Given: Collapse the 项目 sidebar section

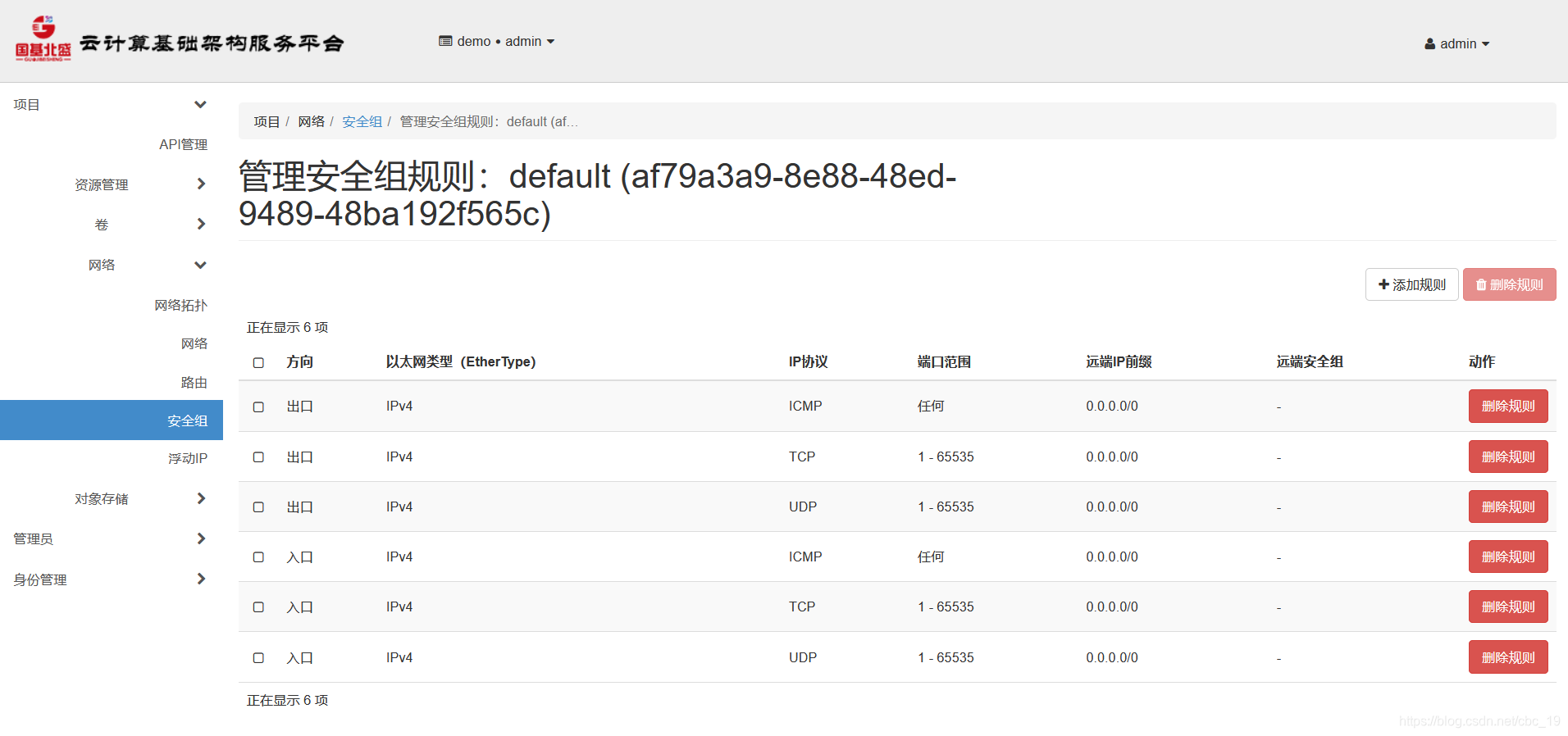Looking at the screenshot, I should 112,105.
